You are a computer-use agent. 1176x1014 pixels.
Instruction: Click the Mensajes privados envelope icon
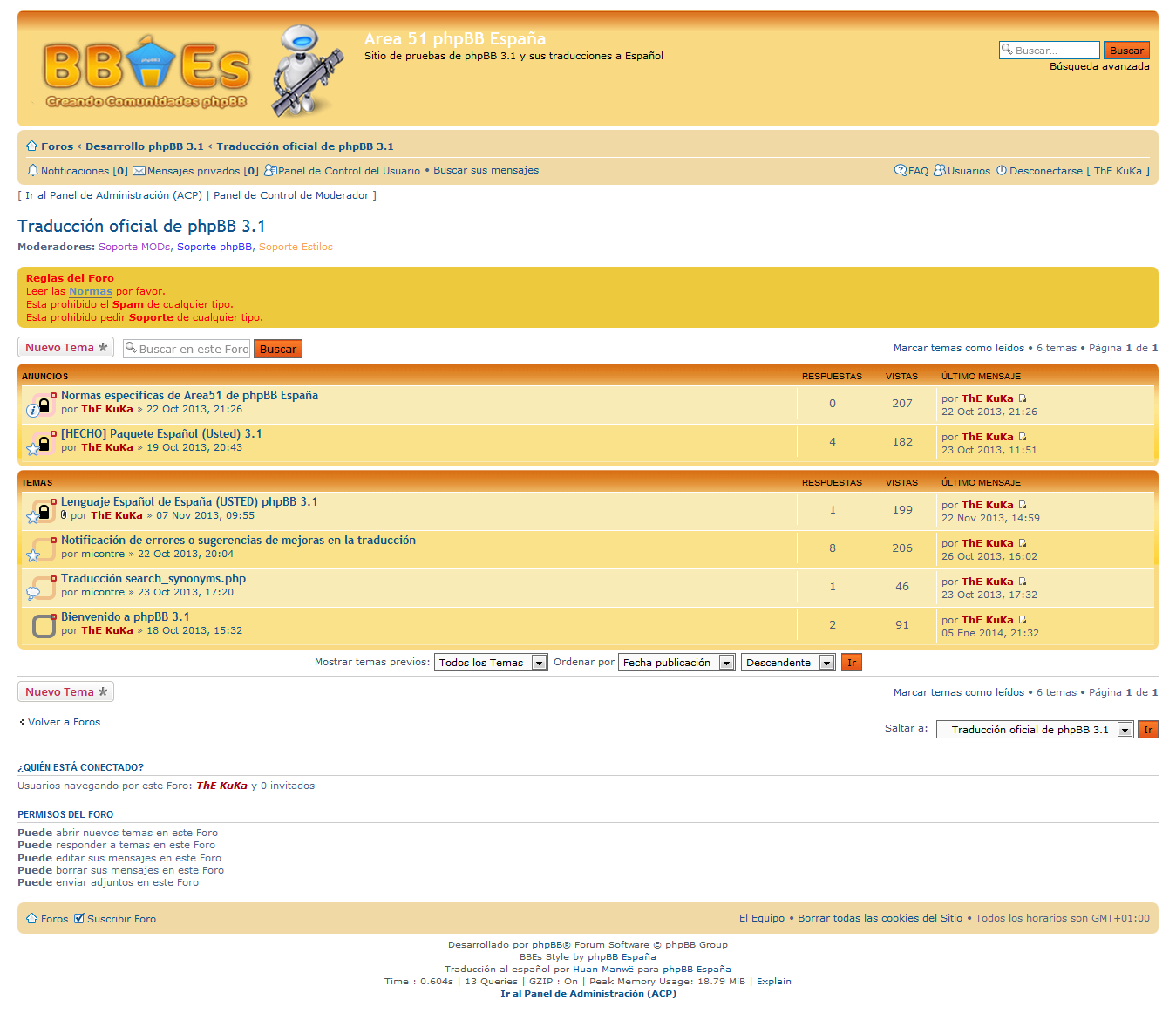click(139, 171)
